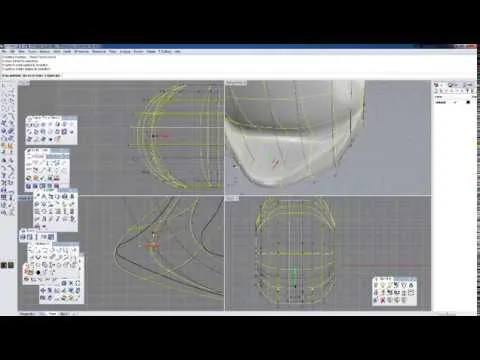Image resolution: width=480 pixels, height=360 pixels.
Task: Click the black layer color swatch
Action: click(x=468, y=102)
